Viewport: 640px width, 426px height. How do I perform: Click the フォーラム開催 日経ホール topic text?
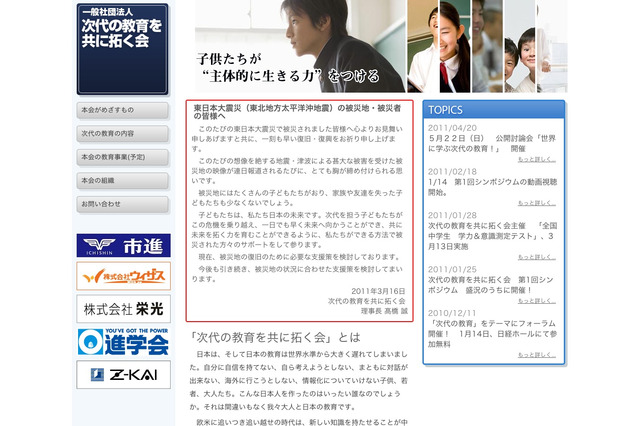pos(492,334)
